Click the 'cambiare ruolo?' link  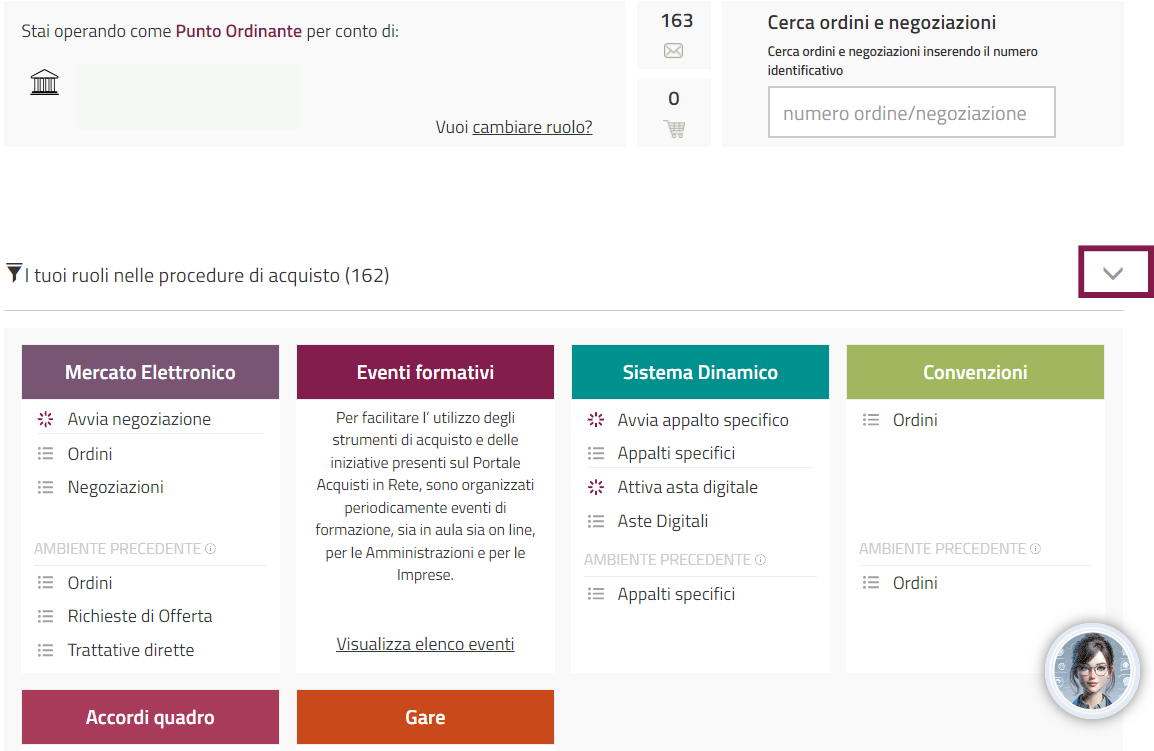(x=532, y=127)
